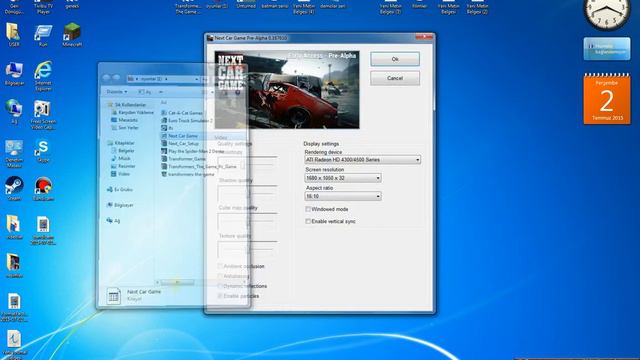The height and width of the screenshot is (360, 640).
Task: Select Kitaplıklar in the Explorer sidebar
Action: click(x=121, y=143)
